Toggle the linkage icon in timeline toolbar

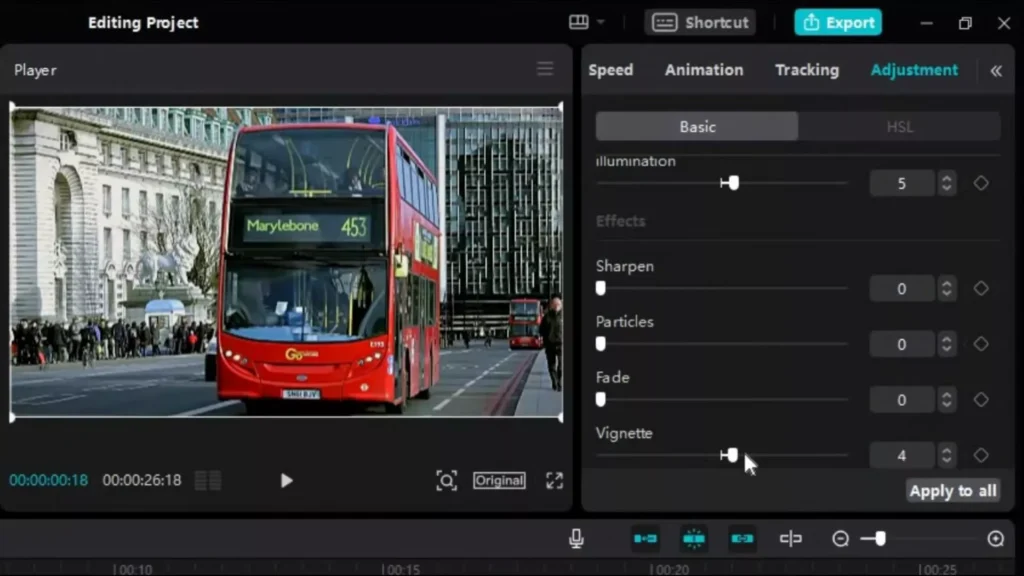click(741, 539)
